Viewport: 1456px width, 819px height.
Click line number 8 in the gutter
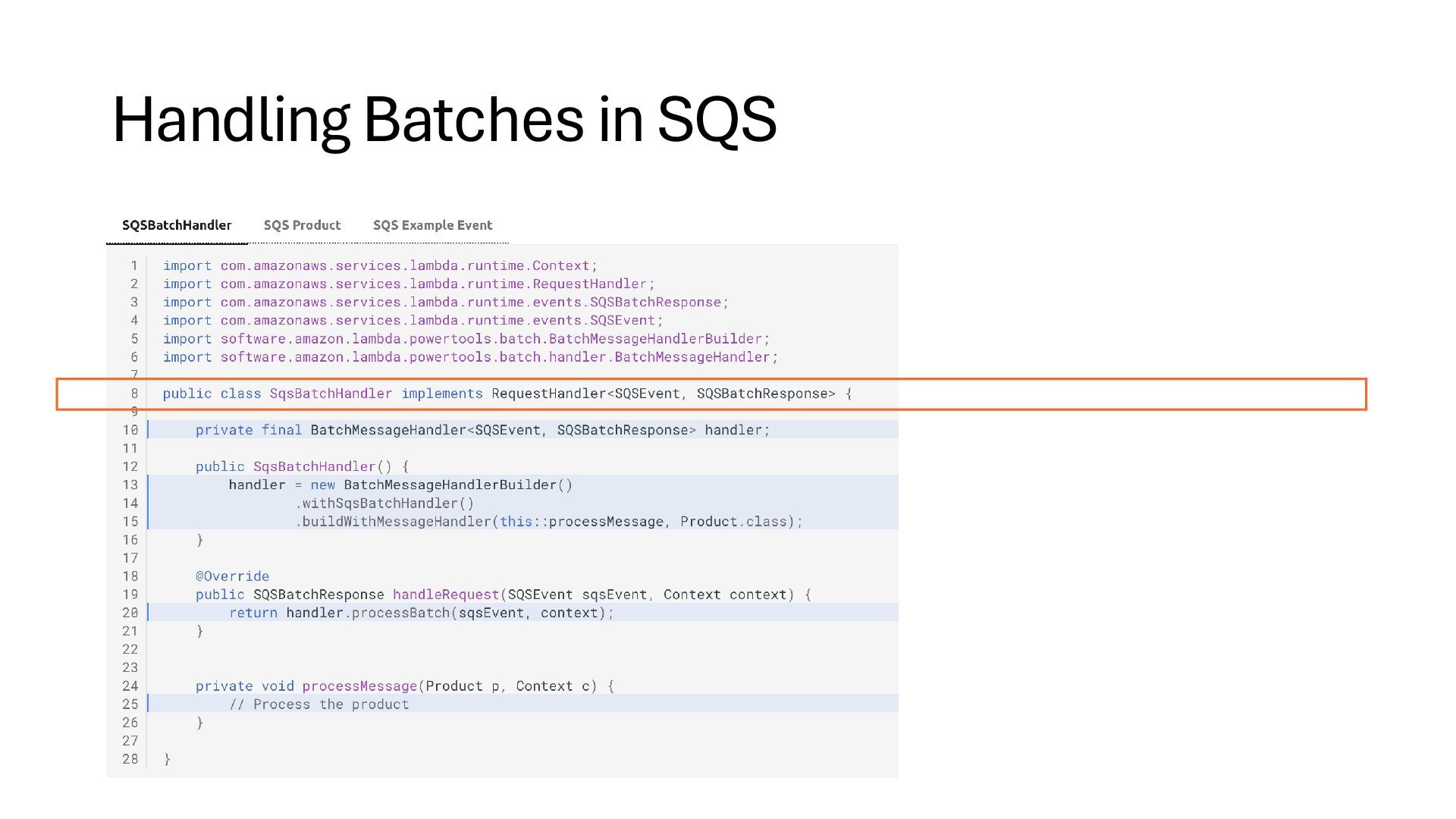134,394
